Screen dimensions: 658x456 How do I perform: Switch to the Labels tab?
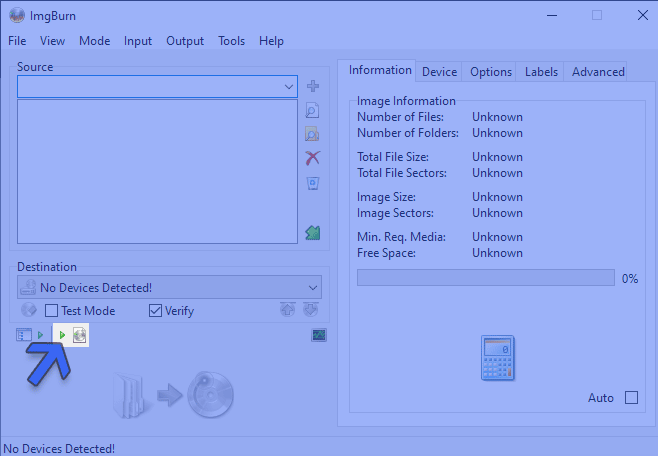tap(541, 72)
